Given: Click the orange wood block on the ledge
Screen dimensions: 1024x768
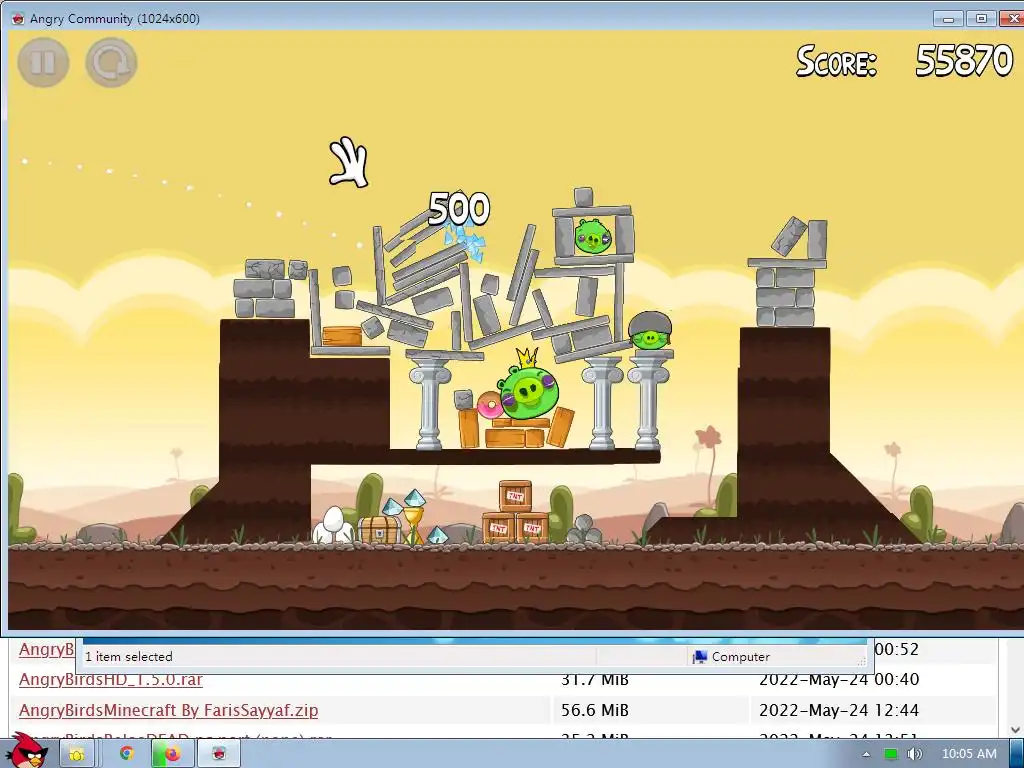Looking at the screenshot, I should (342, 336).
